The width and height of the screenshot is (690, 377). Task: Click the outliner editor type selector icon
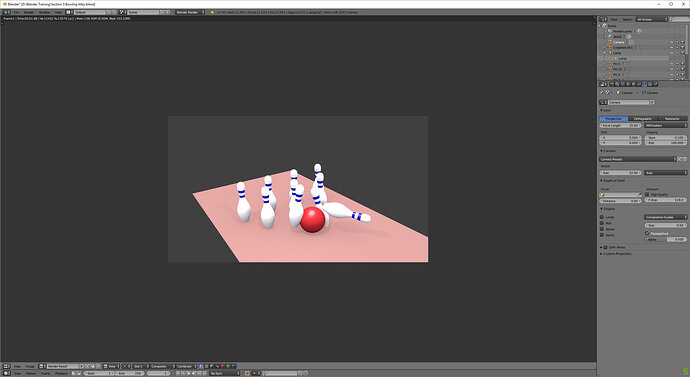[x=602, y=19]
